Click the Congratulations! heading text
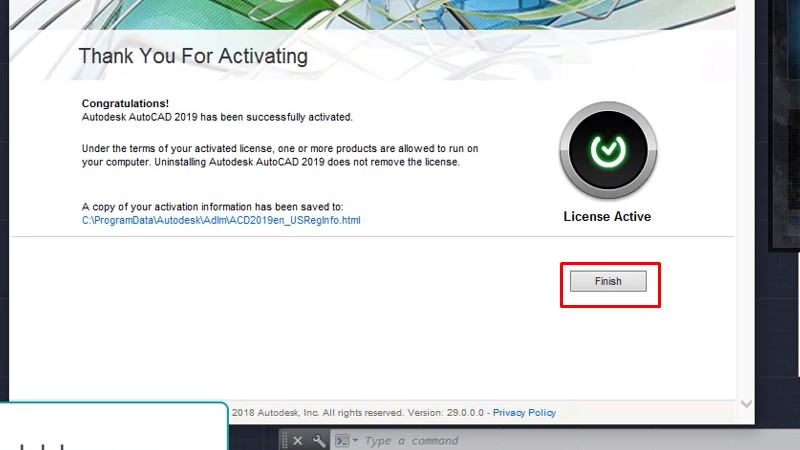This screenshot has height=450, width=800. [125, 103]
